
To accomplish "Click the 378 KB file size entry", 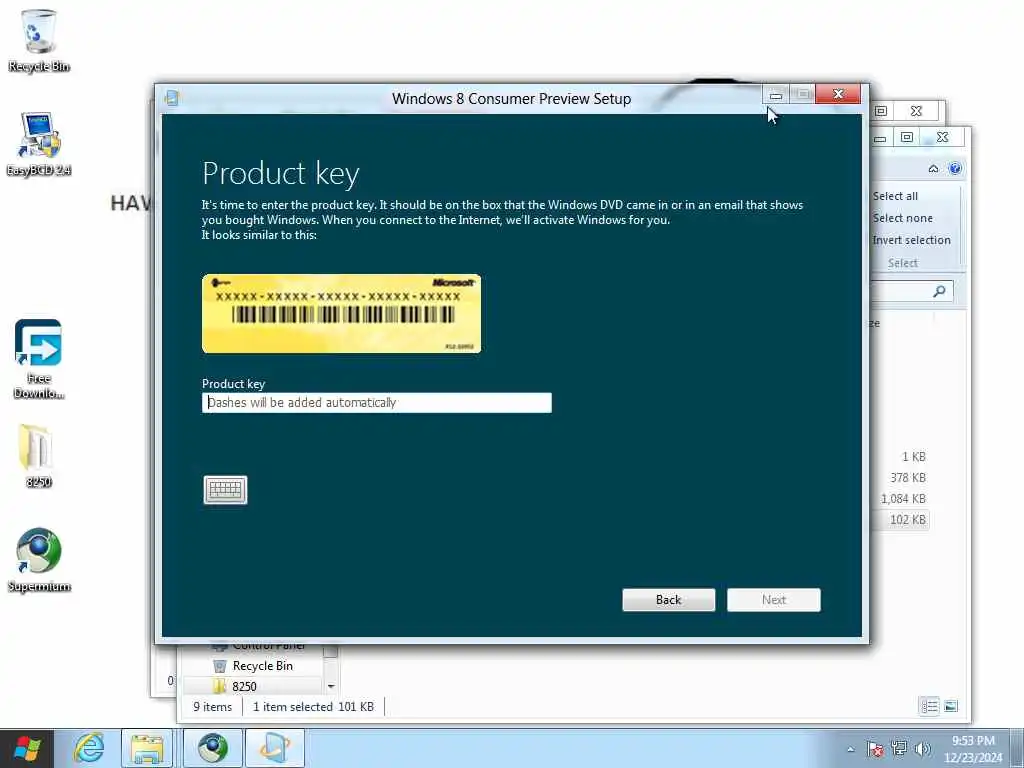I will click(x=908, y=478).
